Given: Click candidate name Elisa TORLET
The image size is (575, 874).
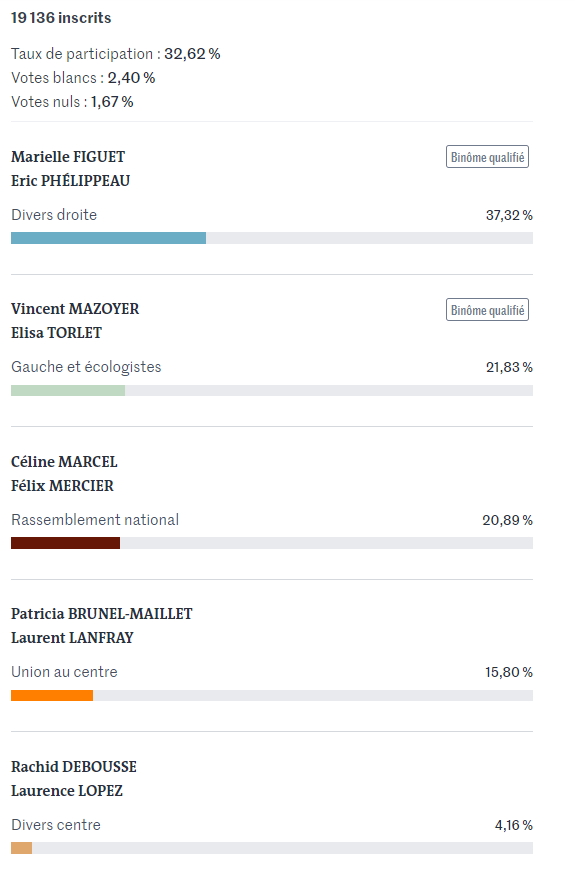Looking at the screenshot, I should point(56,333).
